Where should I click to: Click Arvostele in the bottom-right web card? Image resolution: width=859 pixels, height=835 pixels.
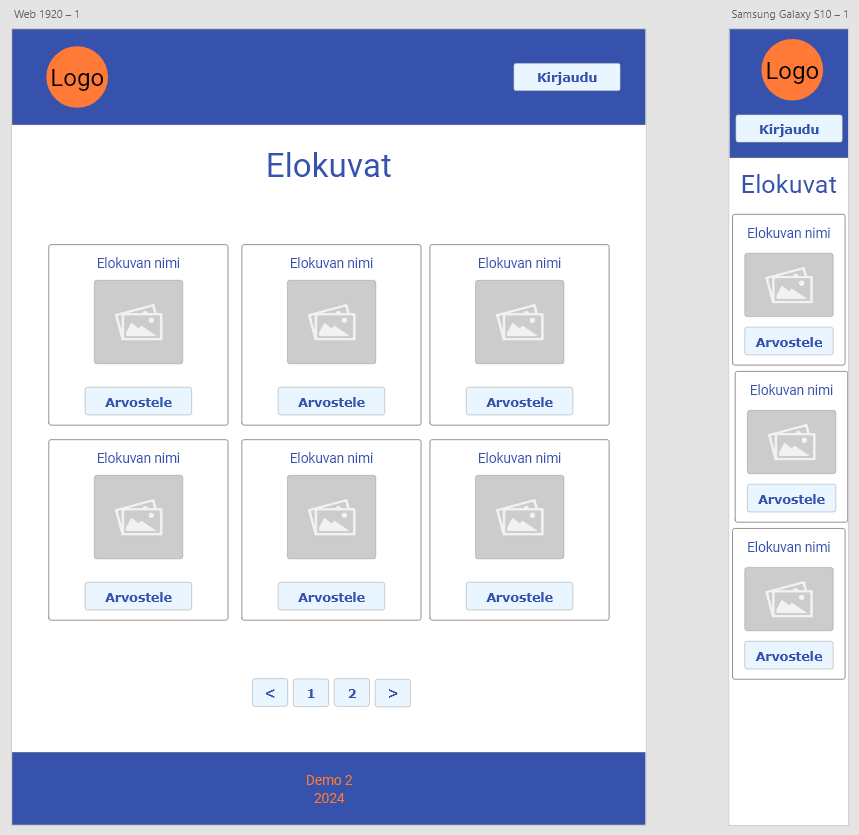click(x=519, y=597)
